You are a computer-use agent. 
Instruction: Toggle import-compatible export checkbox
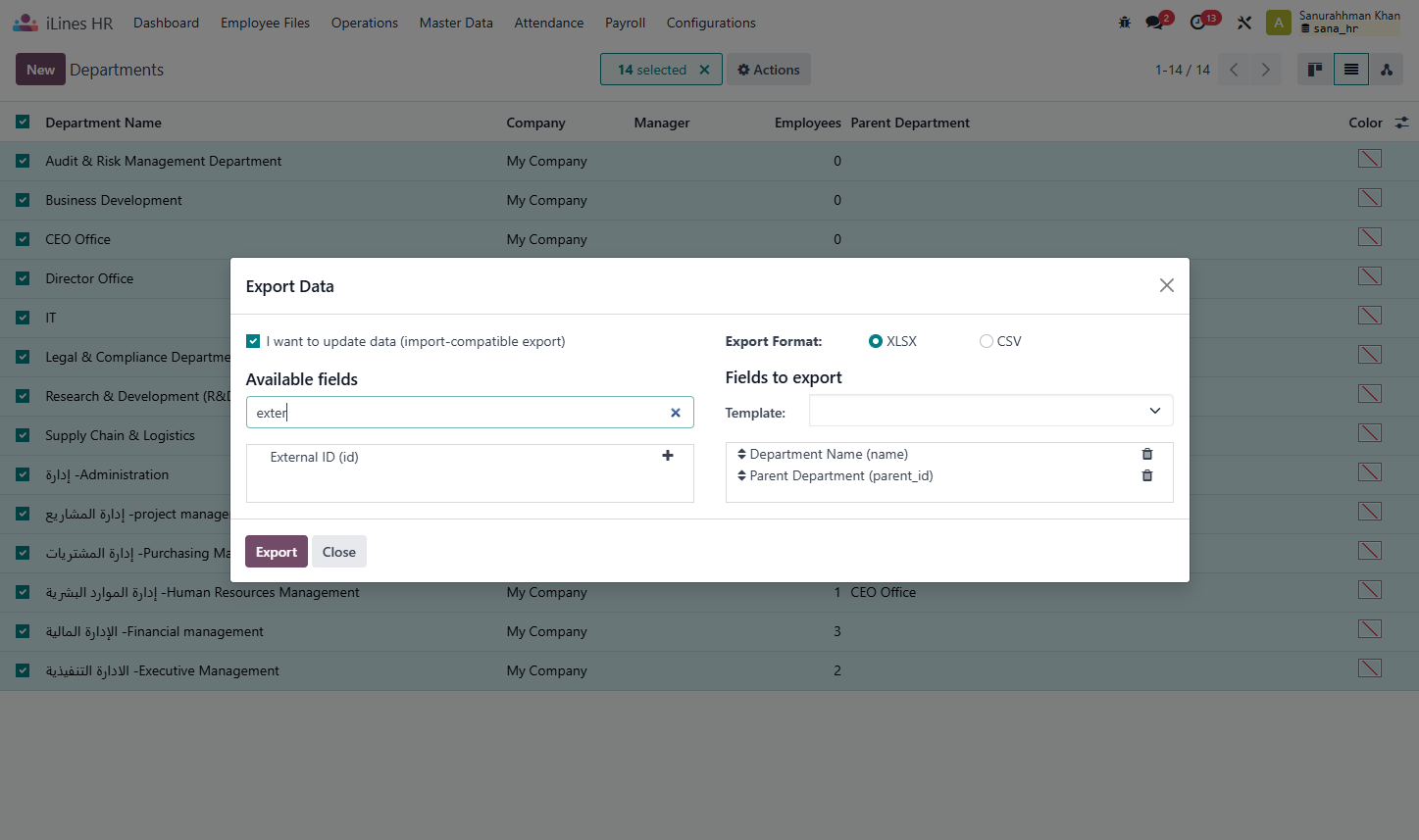[x=253, y=341]
